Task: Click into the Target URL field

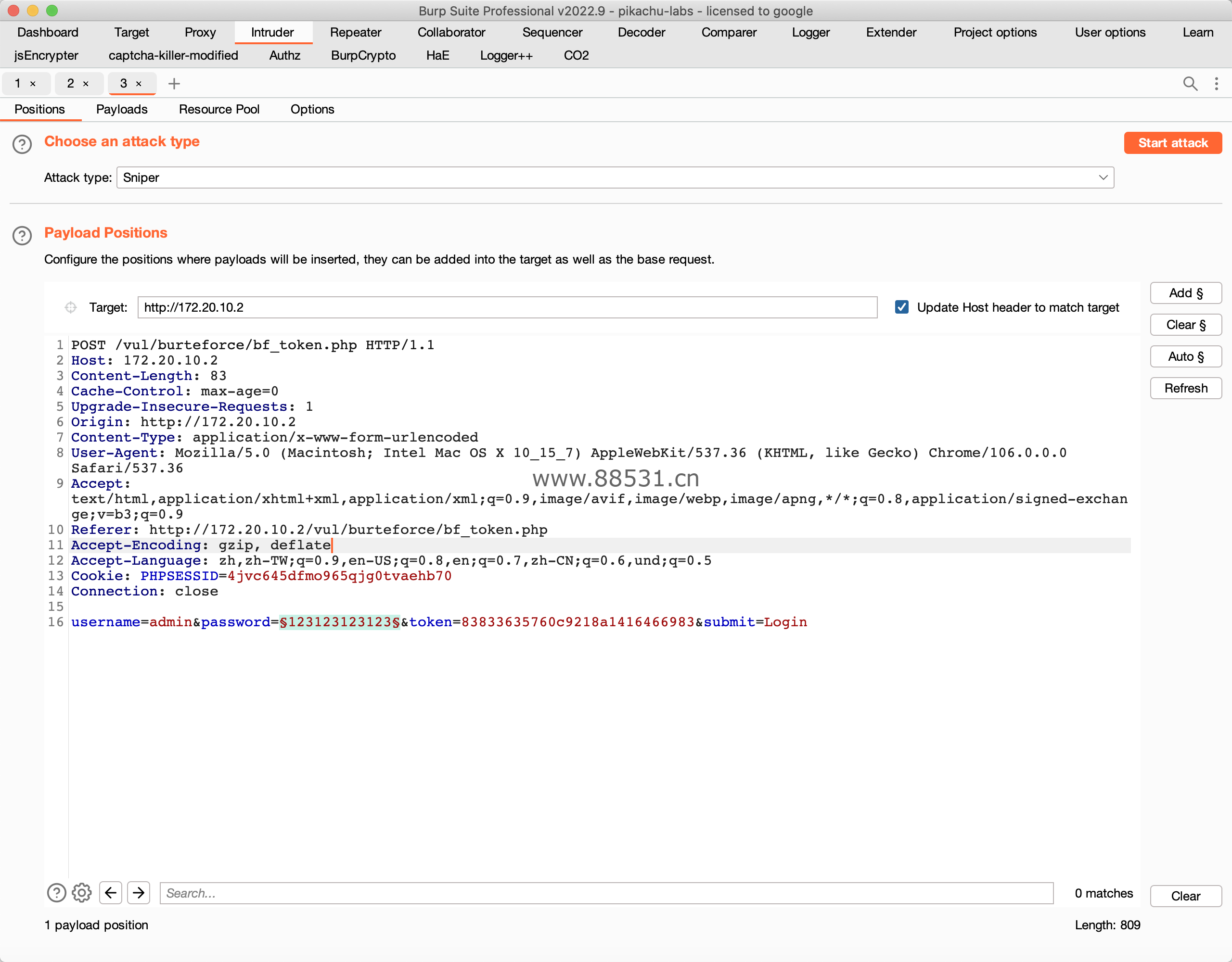Action: [507, 307]
